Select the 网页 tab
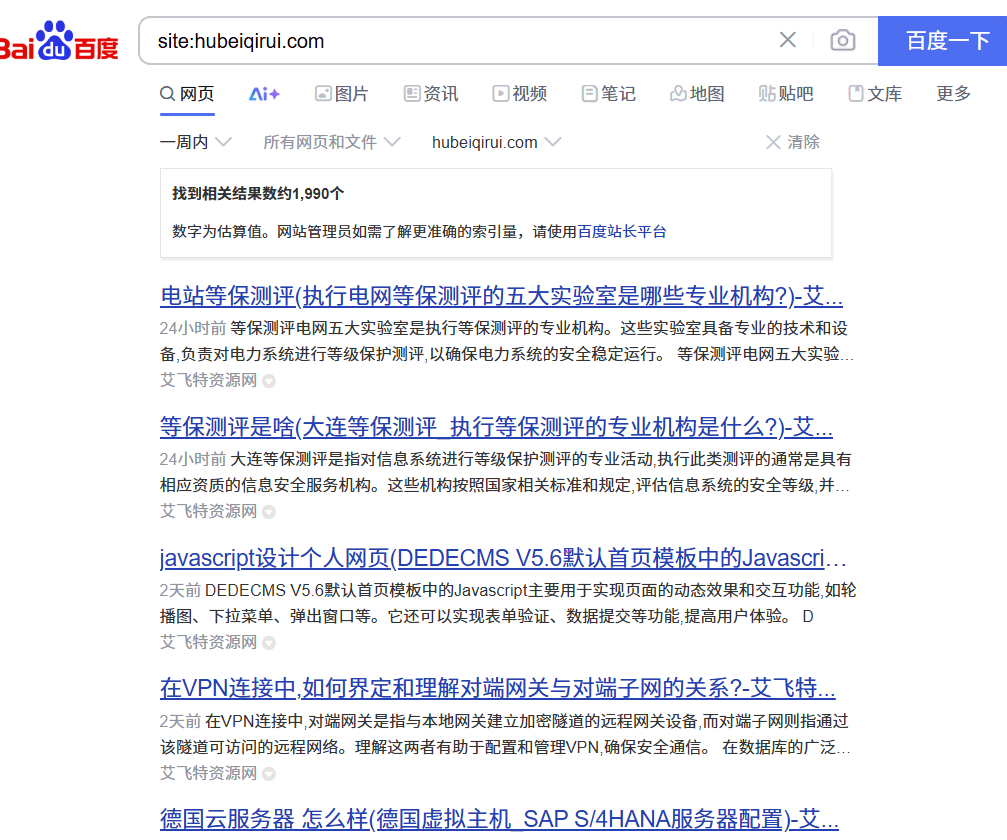This screenshot has height=840, width=1007. [187, 94]
